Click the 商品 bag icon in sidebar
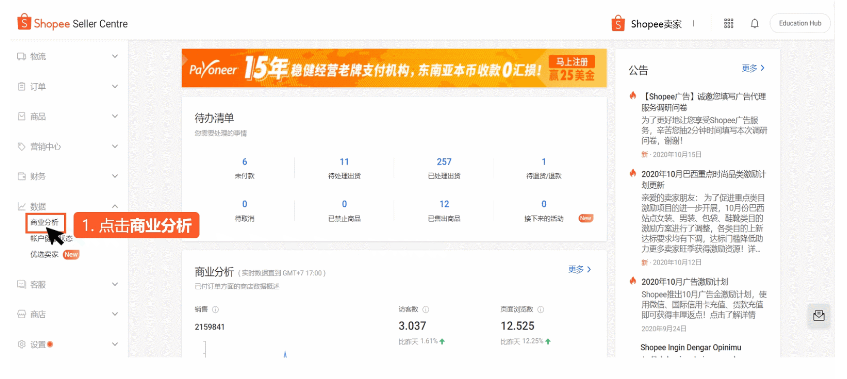Image resolution: width=847 pixels, height=379 pixels. click(22, 116)
